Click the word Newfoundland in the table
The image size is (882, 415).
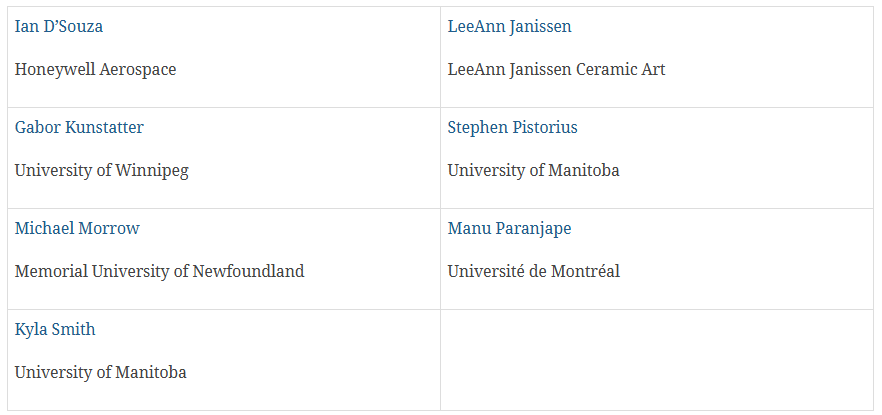[249, 272]
